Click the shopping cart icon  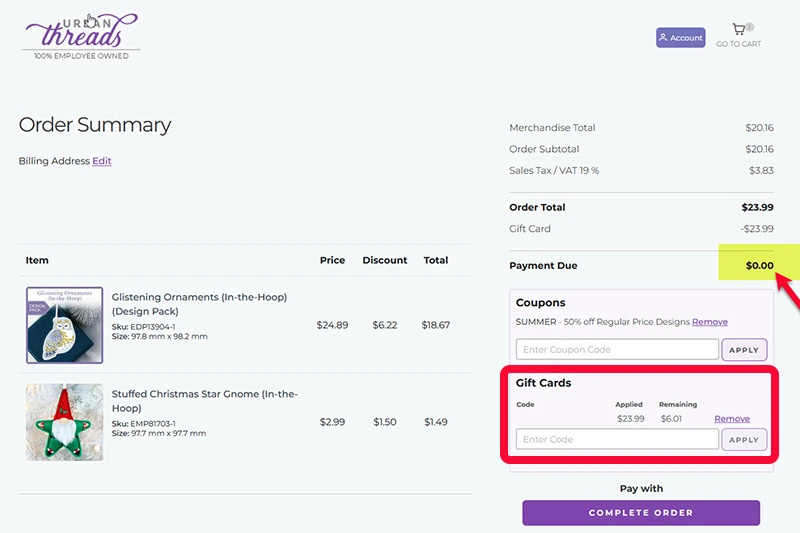point(739,30)
